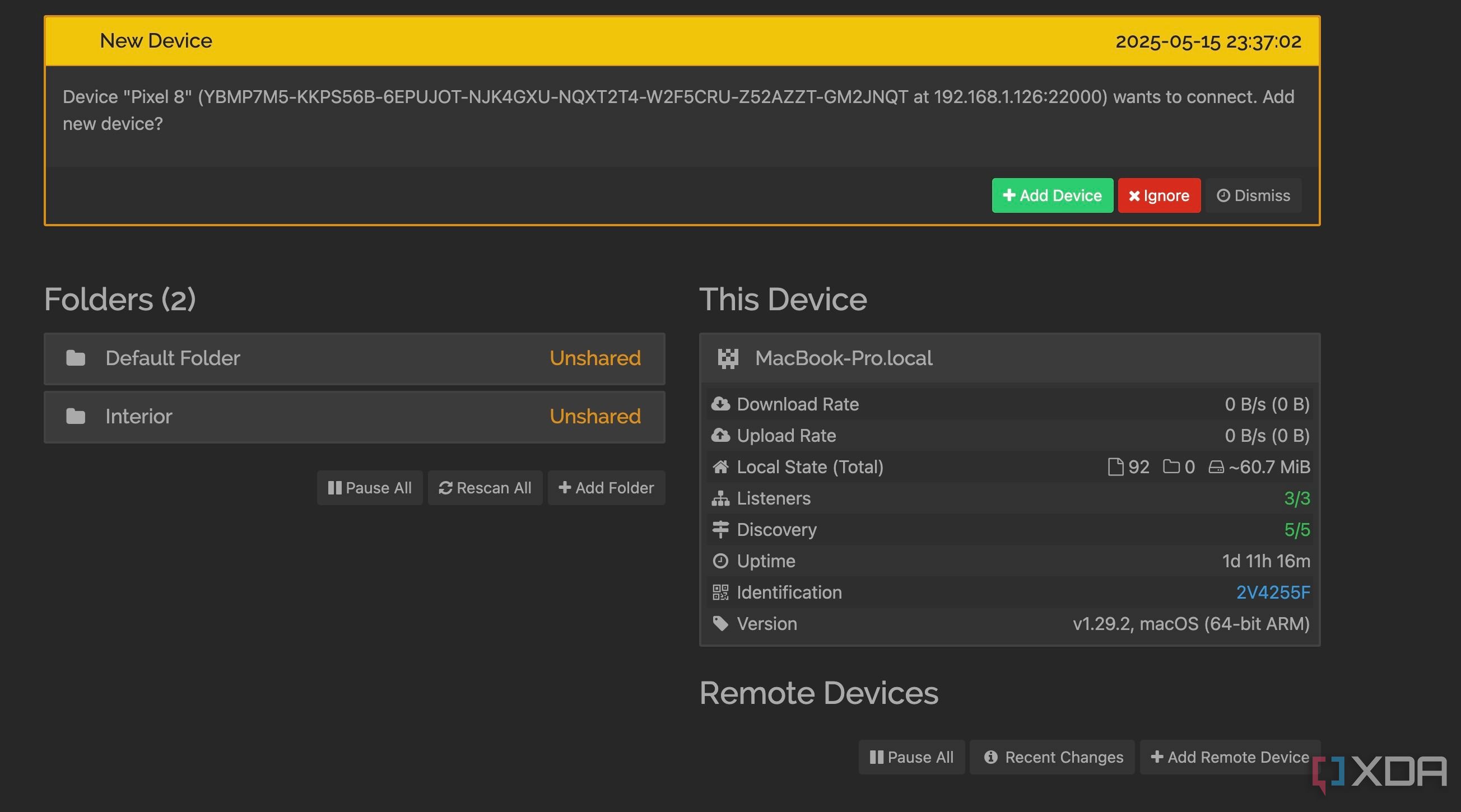Click the X icon on Ignore

point(1134,195)
